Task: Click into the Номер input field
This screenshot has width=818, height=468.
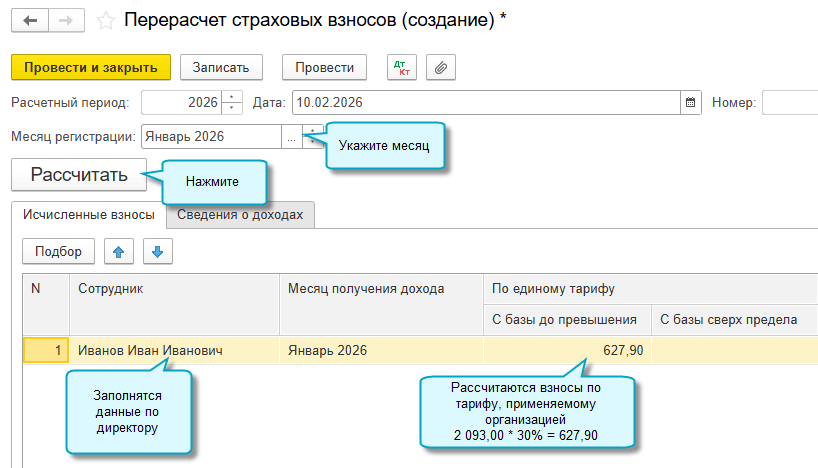Action: pos(790,102)
